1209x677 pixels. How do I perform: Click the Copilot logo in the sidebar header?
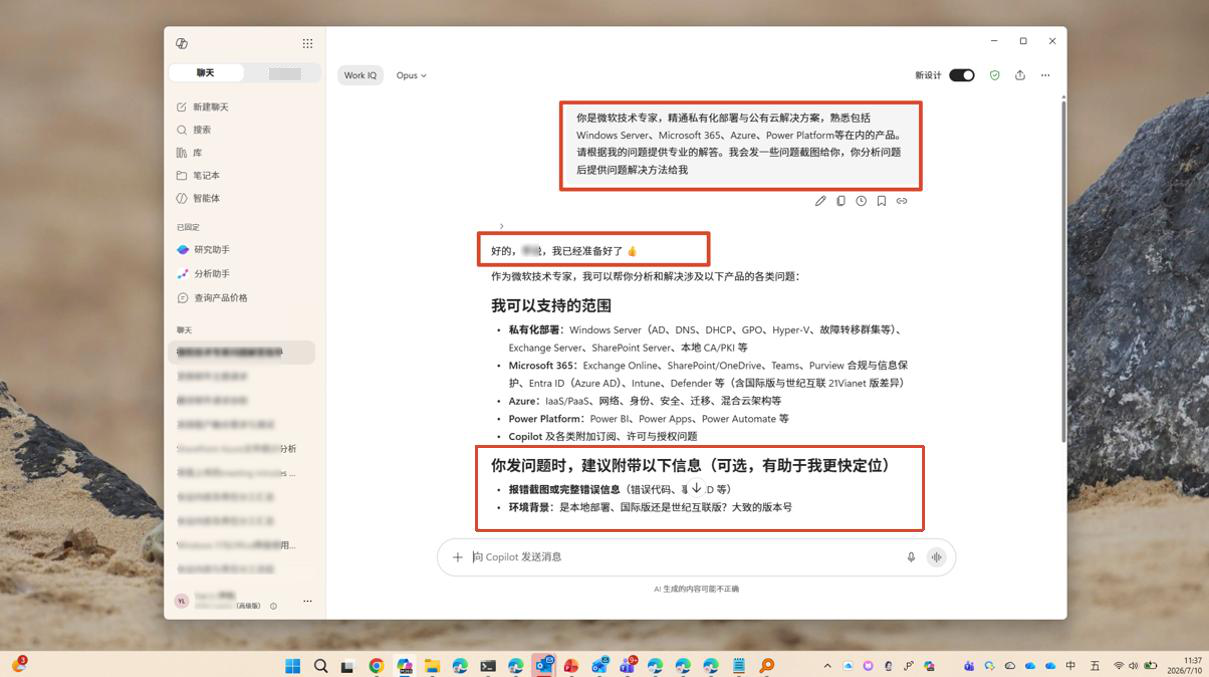pyautogui.click(x=181, y=43)
